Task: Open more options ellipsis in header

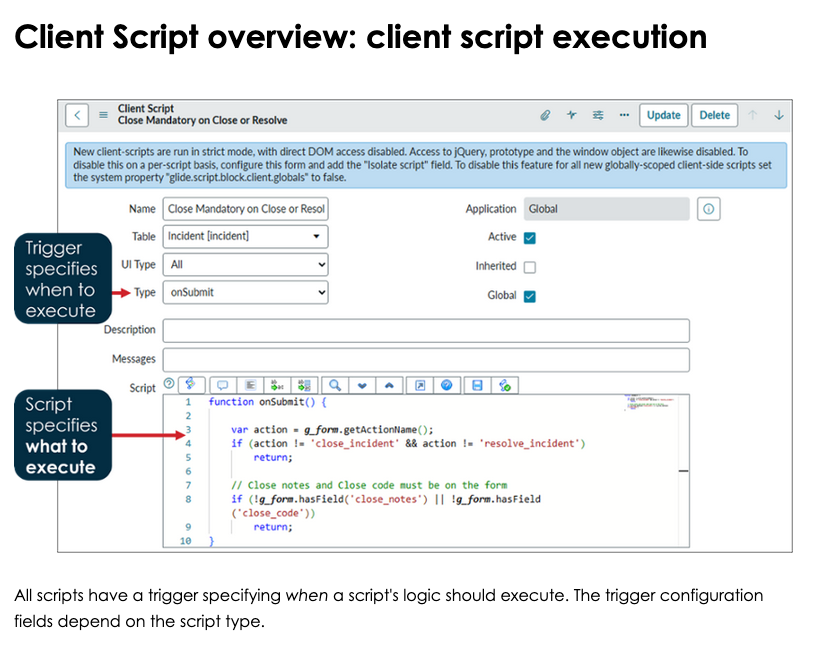Action: [x=624, y=115]
